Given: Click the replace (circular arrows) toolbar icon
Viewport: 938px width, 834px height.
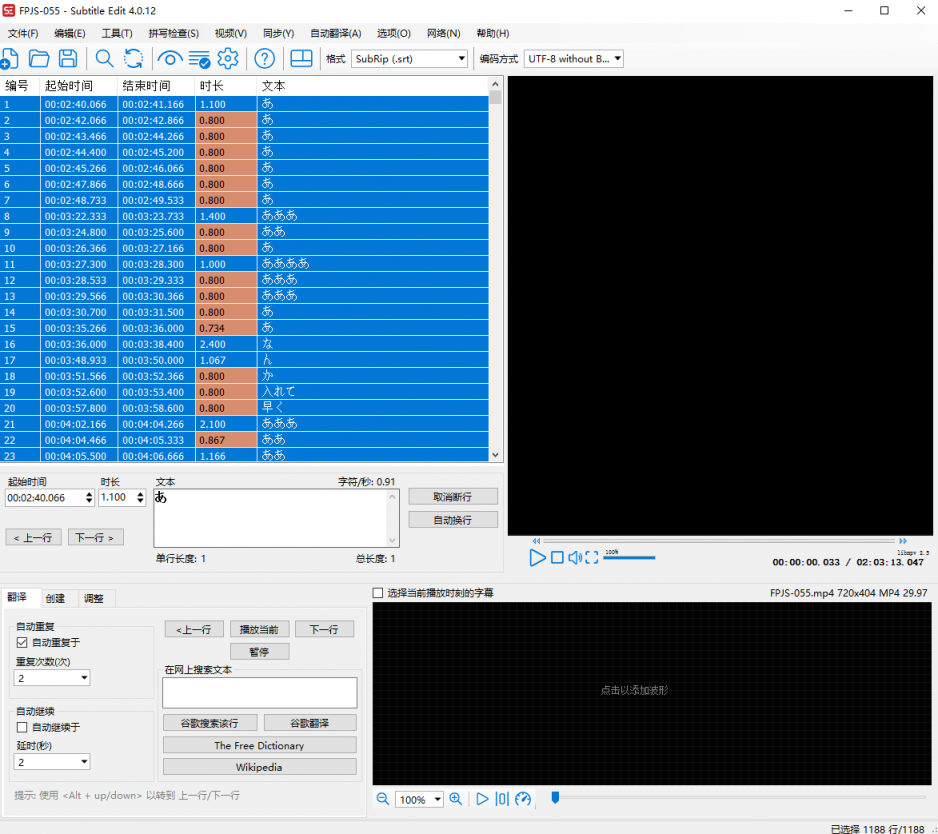Looking at the screenshot, I should [133, 59].
